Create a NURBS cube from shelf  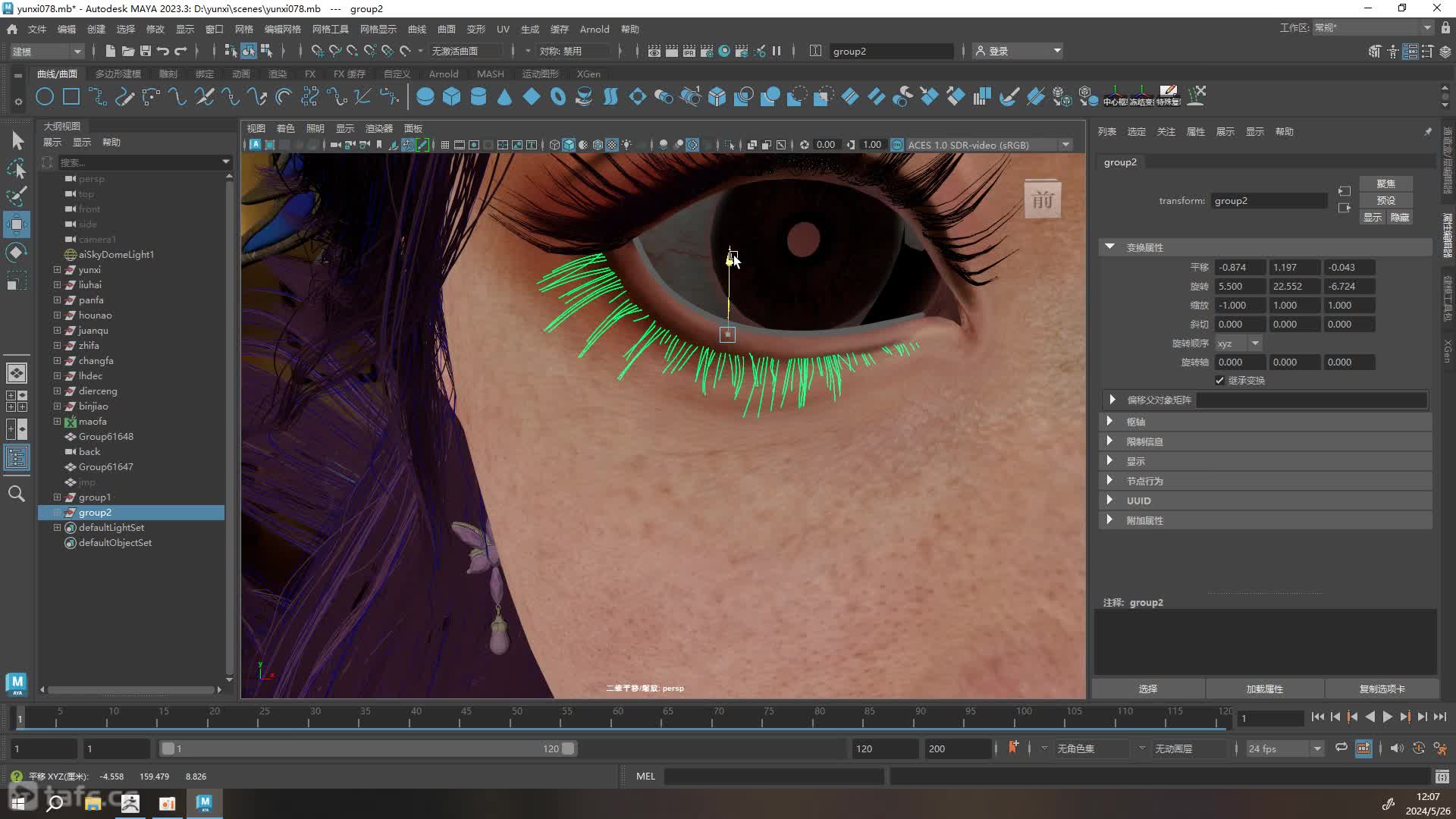(452, 97)
